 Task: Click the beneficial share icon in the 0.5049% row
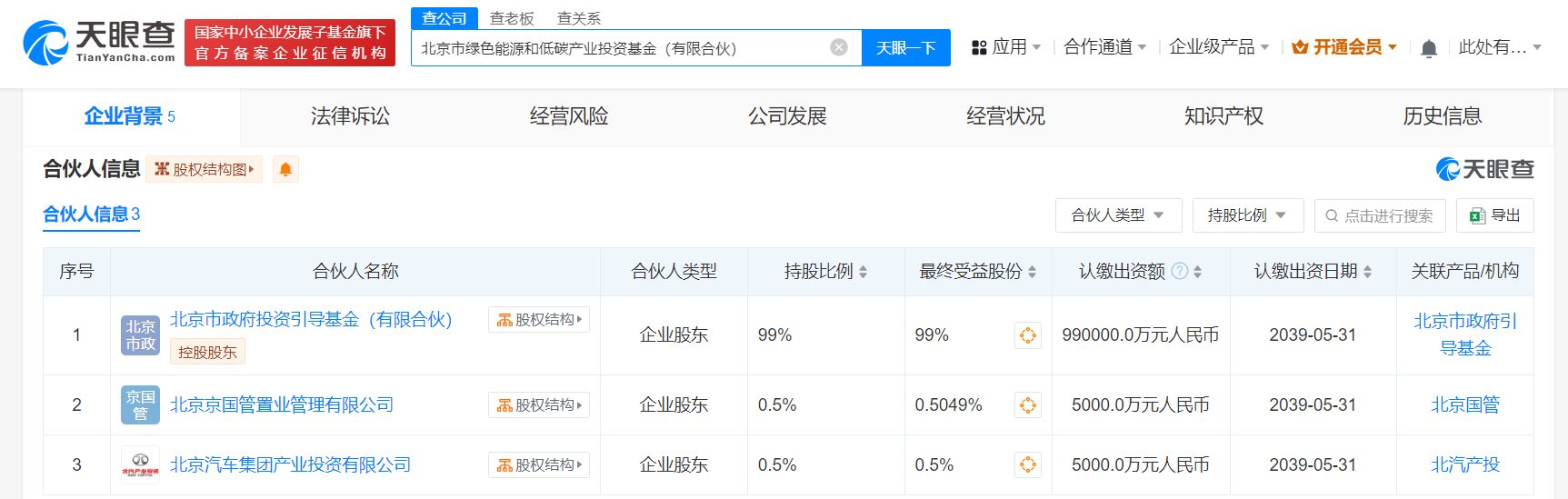[1027, 405]
